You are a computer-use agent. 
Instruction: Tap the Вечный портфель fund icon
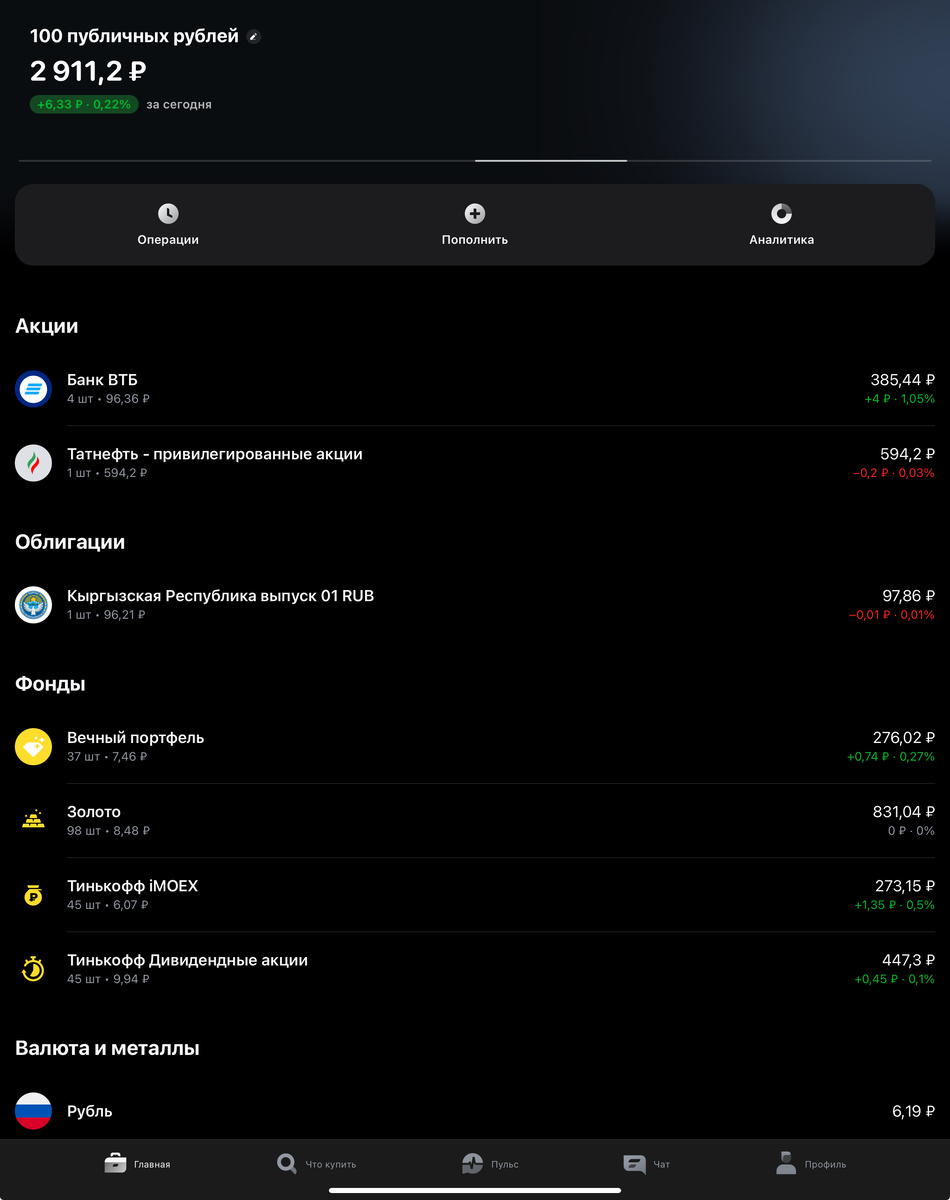click(x=33, y=747)
